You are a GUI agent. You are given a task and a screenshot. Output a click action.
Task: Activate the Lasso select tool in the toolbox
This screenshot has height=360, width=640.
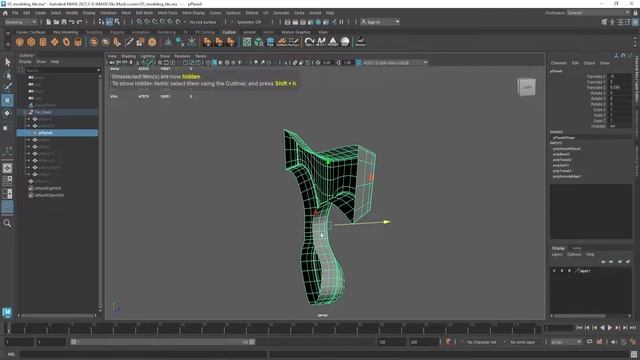[7, 75]
